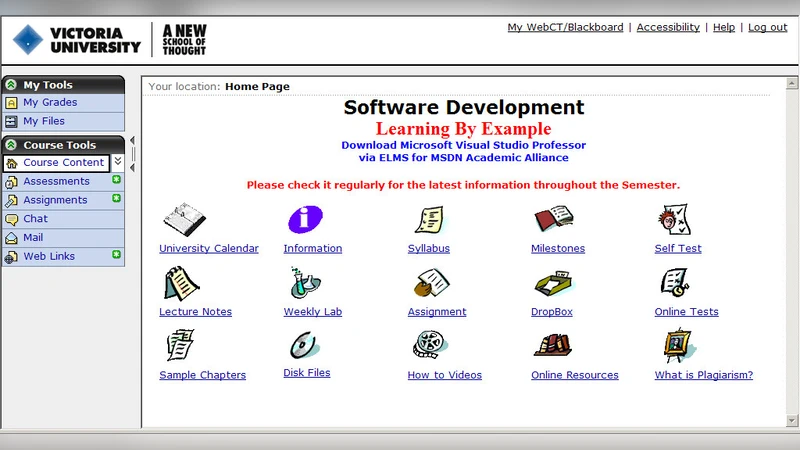Open the How to Videos film reel icon

pos(427,346)
